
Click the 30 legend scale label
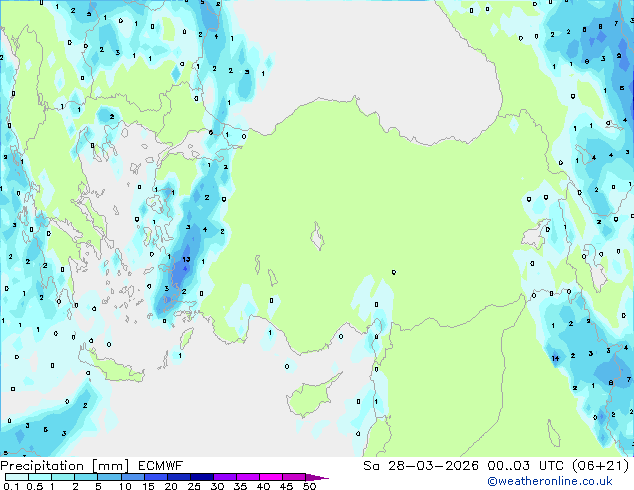tap(217, 486)
